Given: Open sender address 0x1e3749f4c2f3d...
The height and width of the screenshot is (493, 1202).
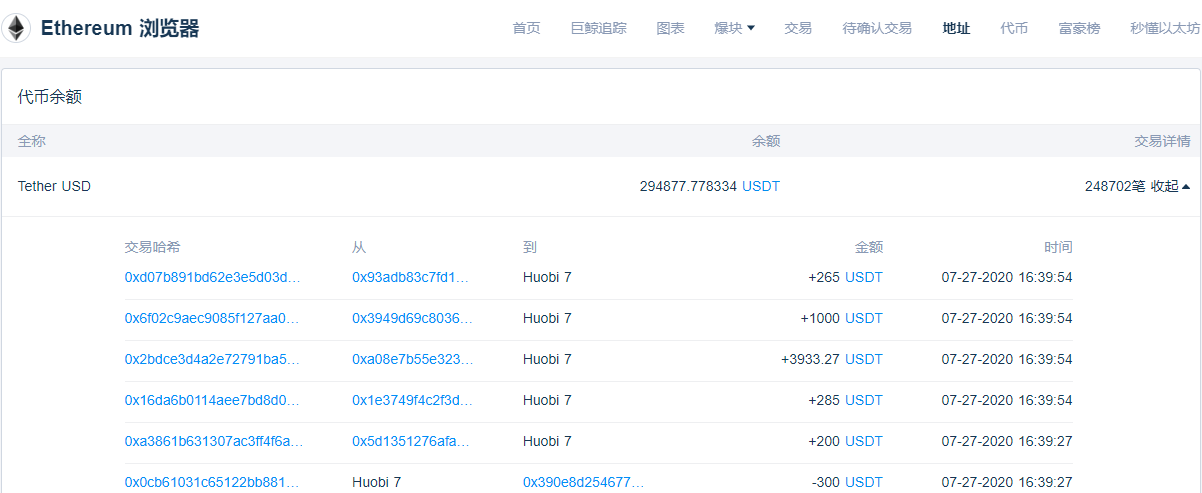Looking at the screenshot, I should click(412, 400).
